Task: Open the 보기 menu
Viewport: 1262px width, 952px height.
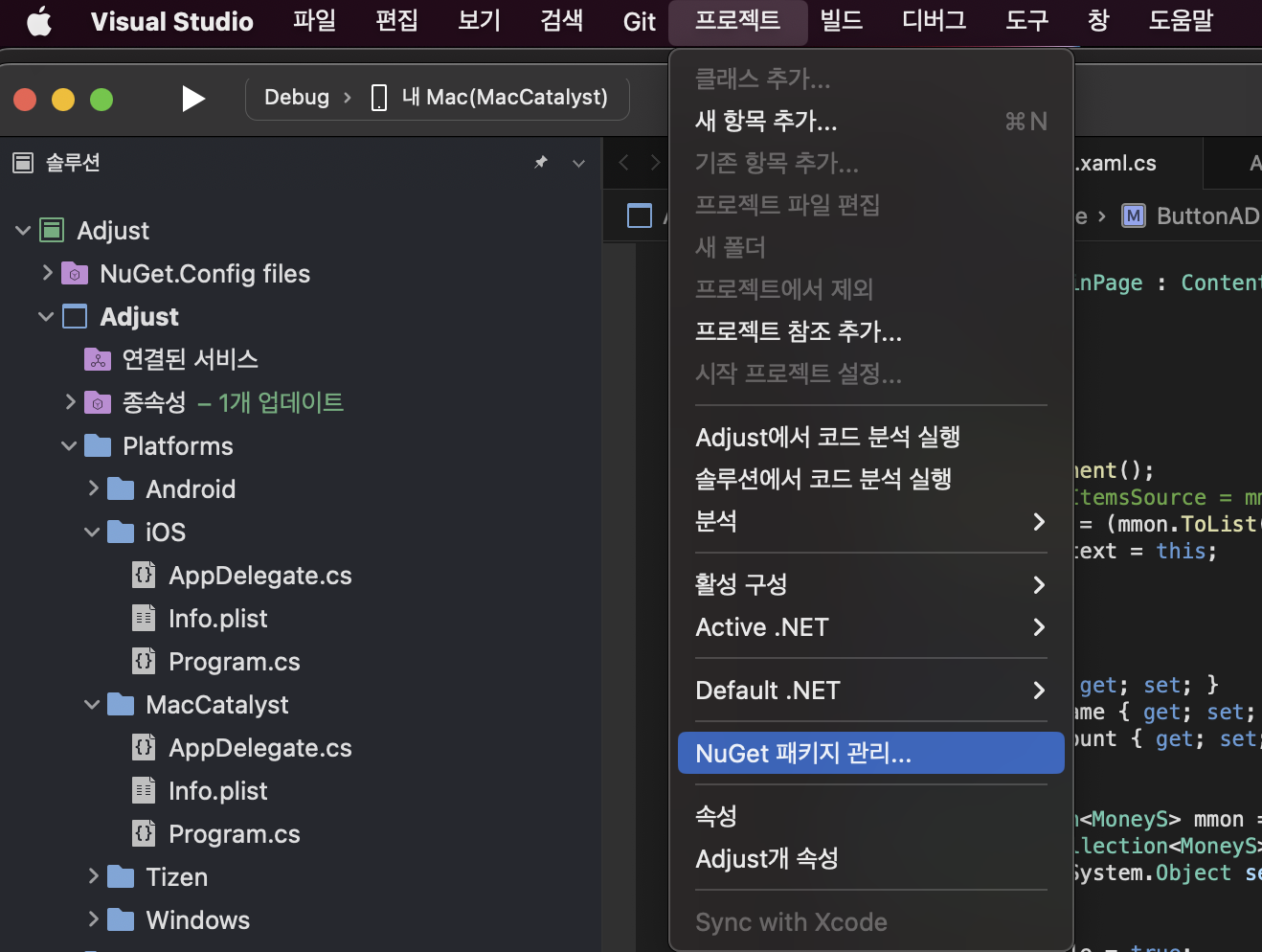Action: [479, 21]
